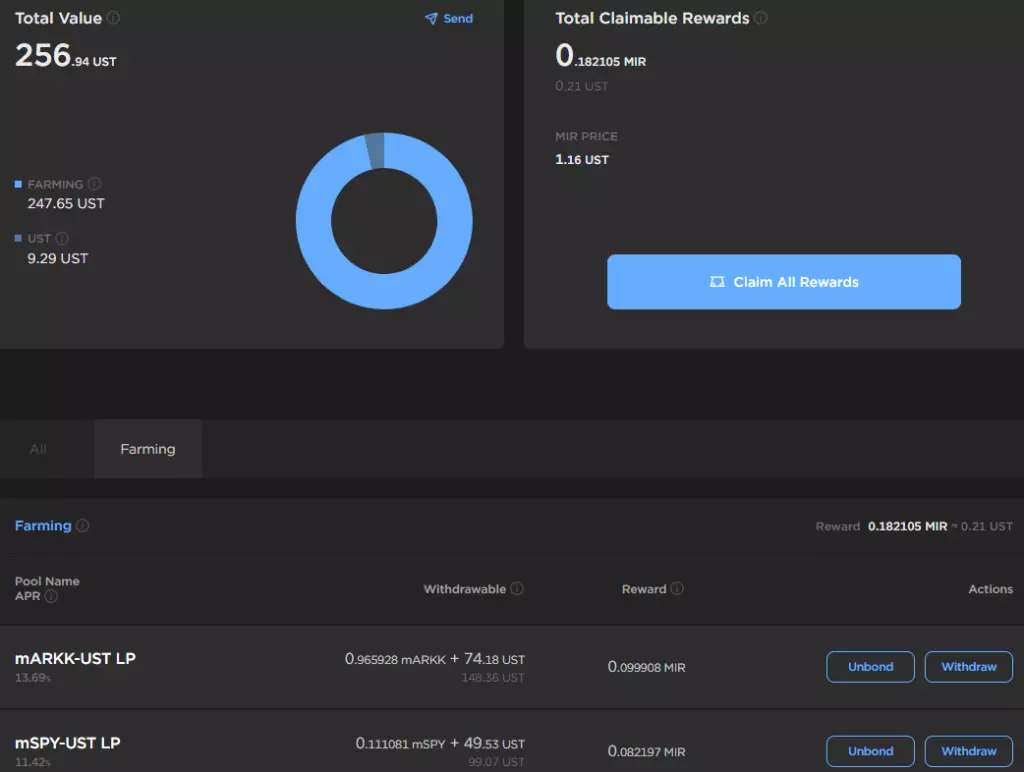This screenshot has height=772, width=1024.
Task: Click the FARMING legend info icon
Action: tap(95, 184)
